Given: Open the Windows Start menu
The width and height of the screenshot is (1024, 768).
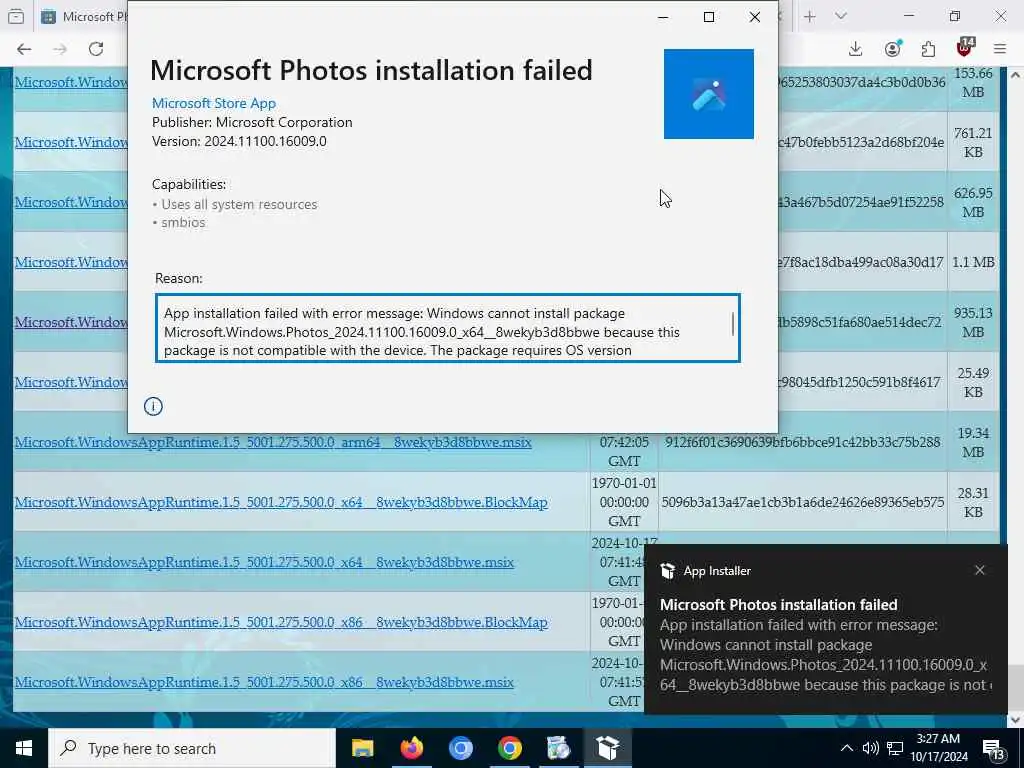Looking at the screenshot, I should [x=24, y=748].
